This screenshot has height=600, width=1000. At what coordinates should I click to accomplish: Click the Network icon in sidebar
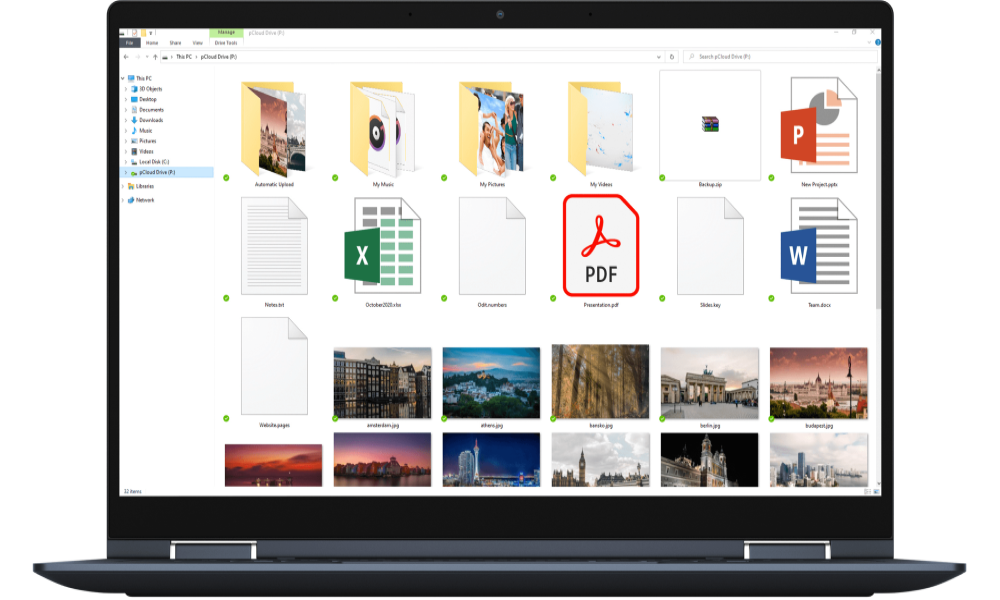[x=131, y=200]
